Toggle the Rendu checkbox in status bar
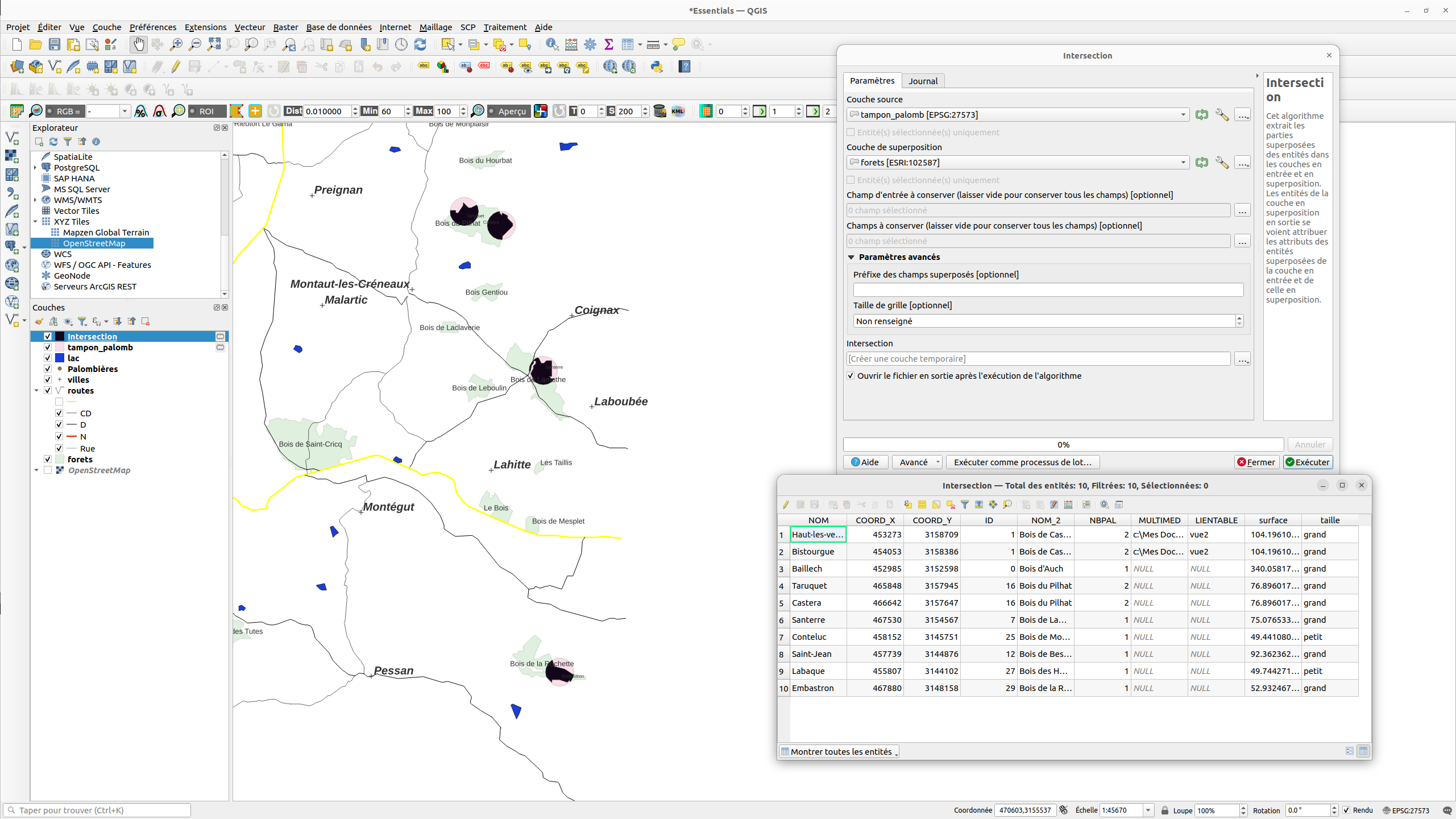Image resolution: width=1456 pixels, height=819 pixels. 1346,810
